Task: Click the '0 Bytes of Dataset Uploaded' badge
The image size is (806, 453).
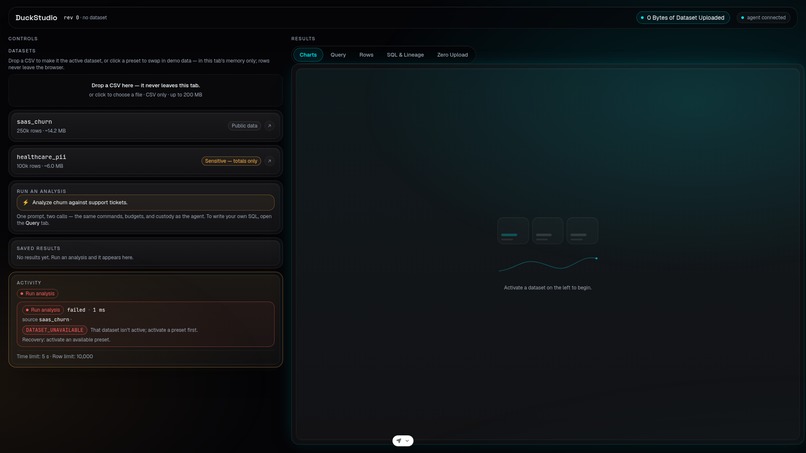Action: (x=683, y=17)
